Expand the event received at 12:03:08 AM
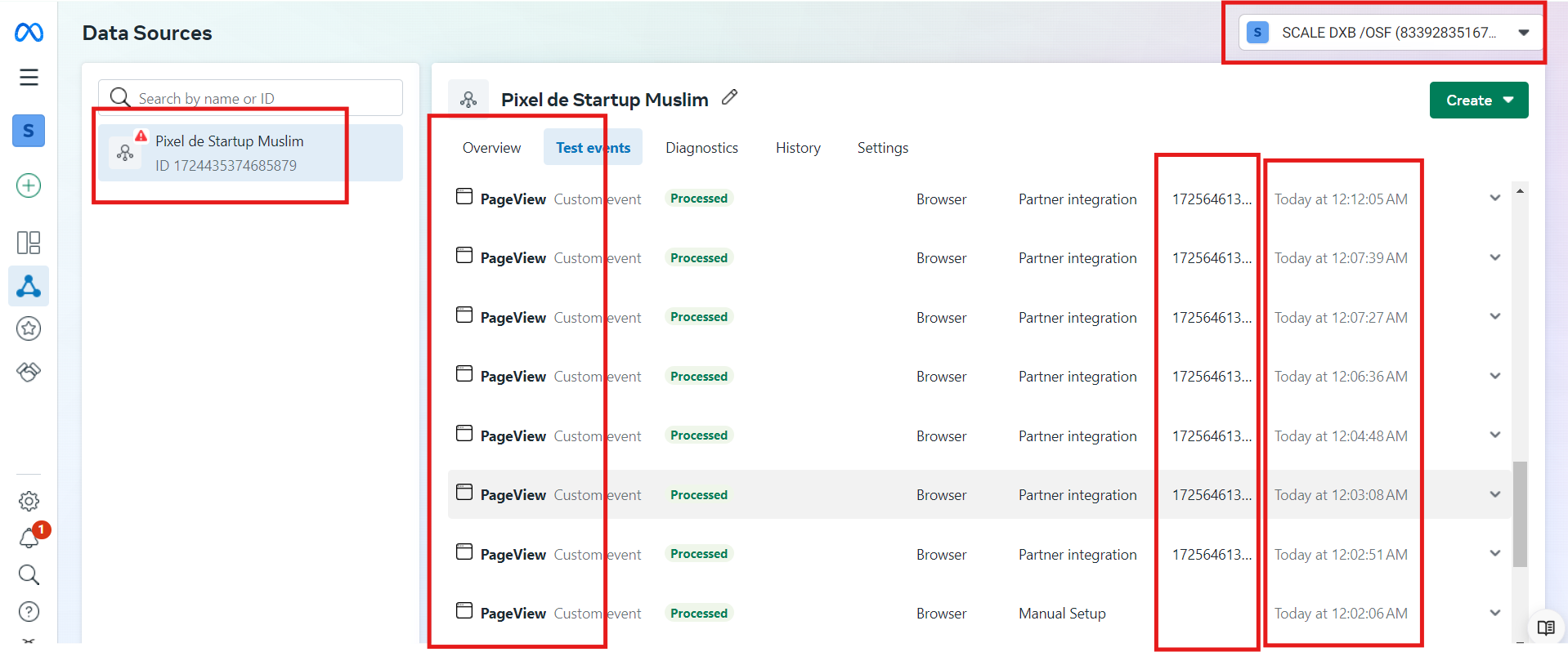This screenshot has width=1568, height=652. click(1495, 494)
